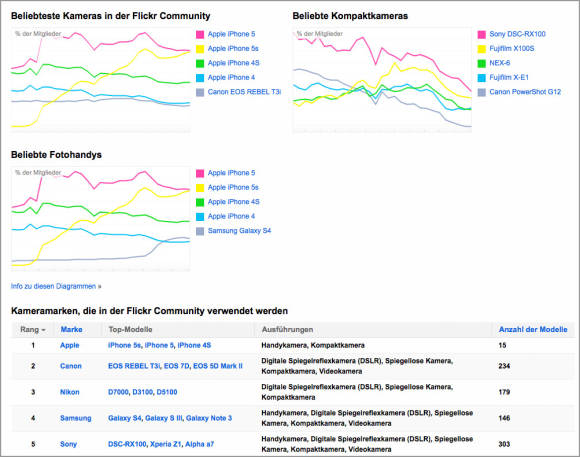Open the Samsung Galaxy S4 legend link

239,231
